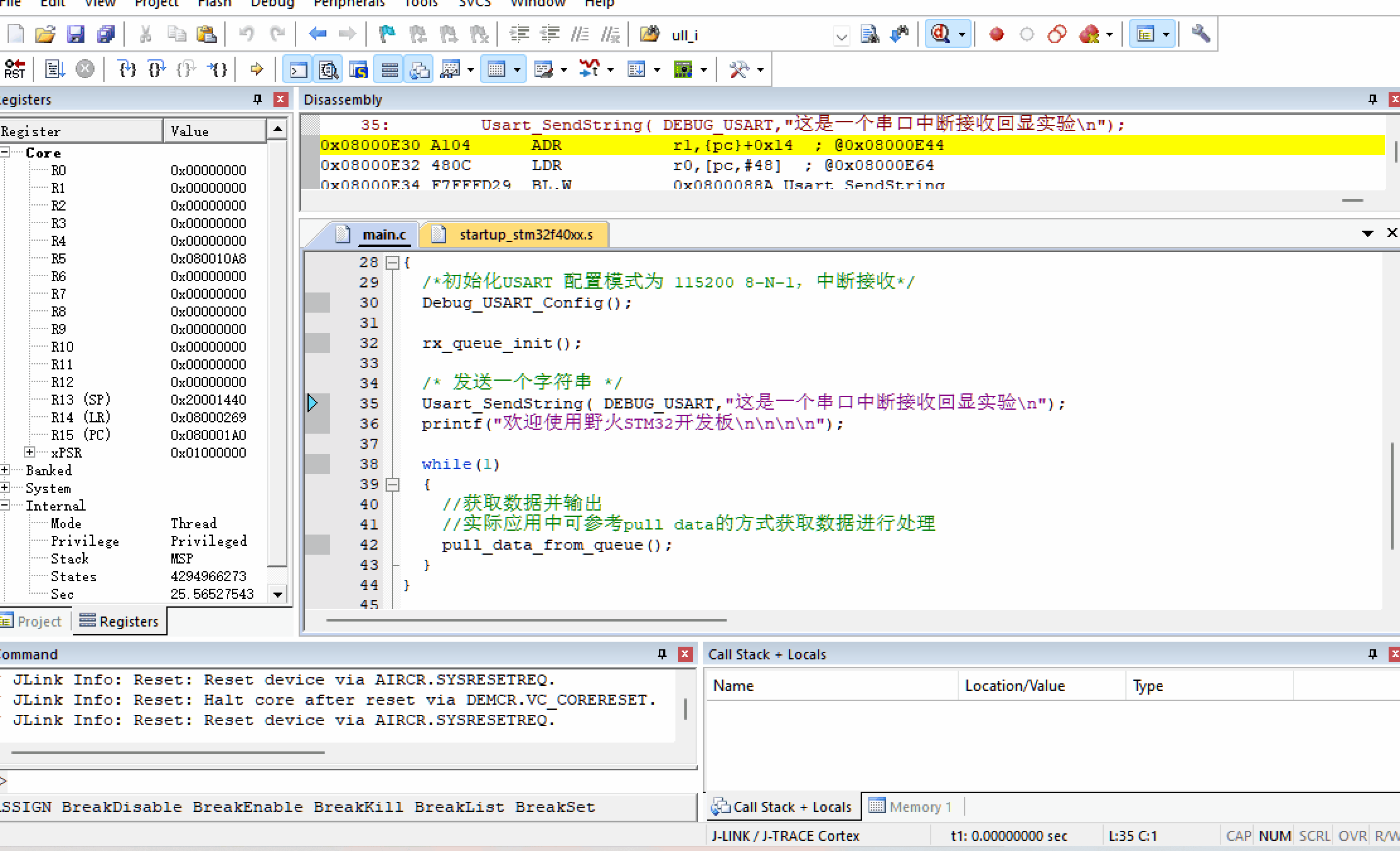The image size is (1400, 851).
Task: Expand the Banked registers group
Action: click(x=5, y=470)
